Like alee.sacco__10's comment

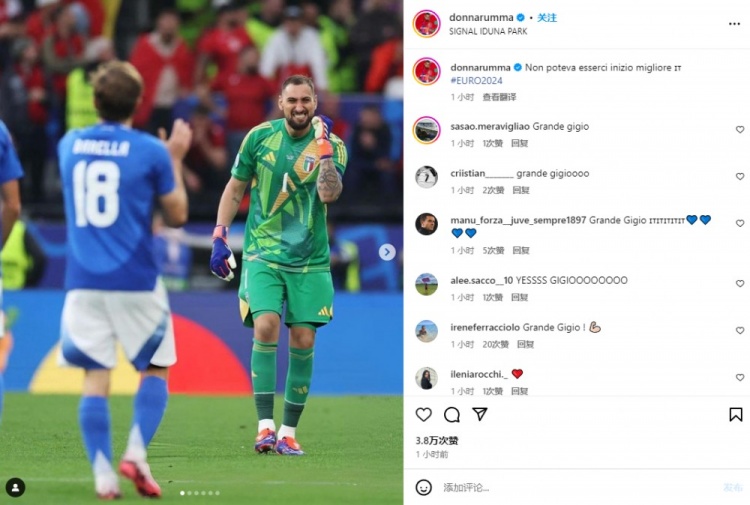(x=740, y=284)
